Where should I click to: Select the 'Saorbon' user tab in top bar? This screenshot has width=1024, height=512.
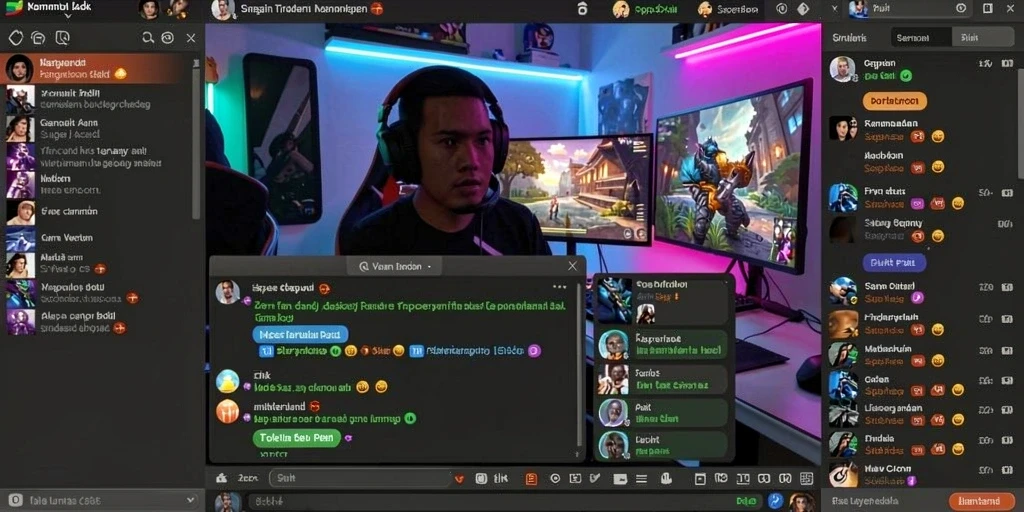tap(728, 9)
